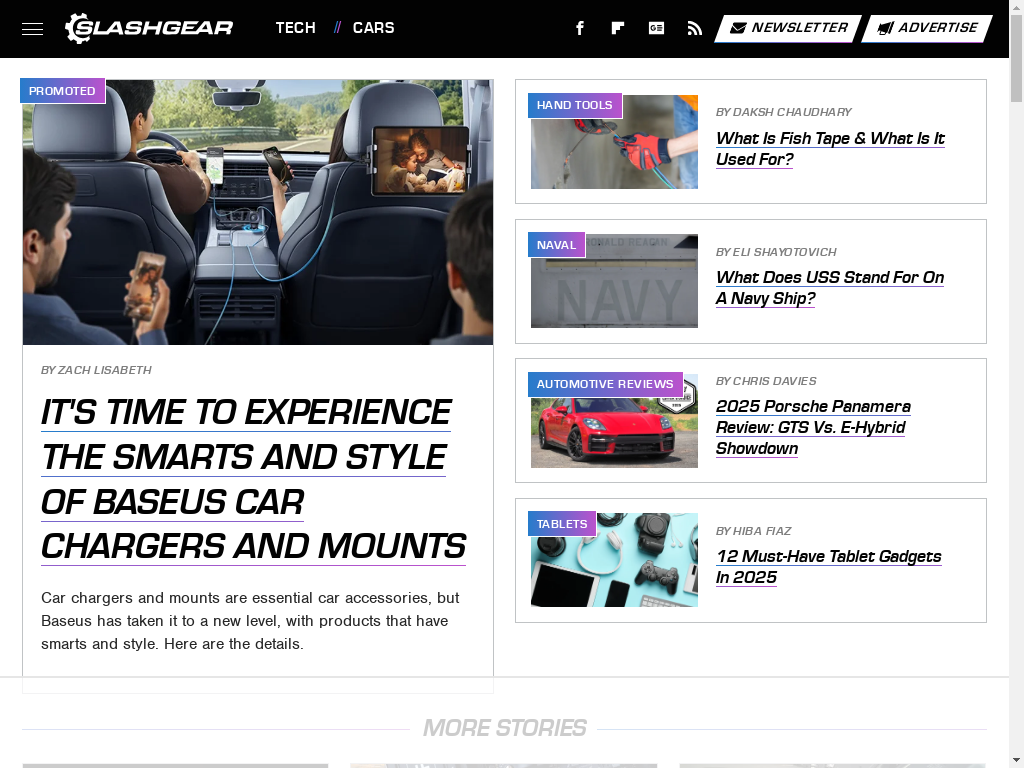
Task: Open the Promoted tag label
Action: [62, 91]
